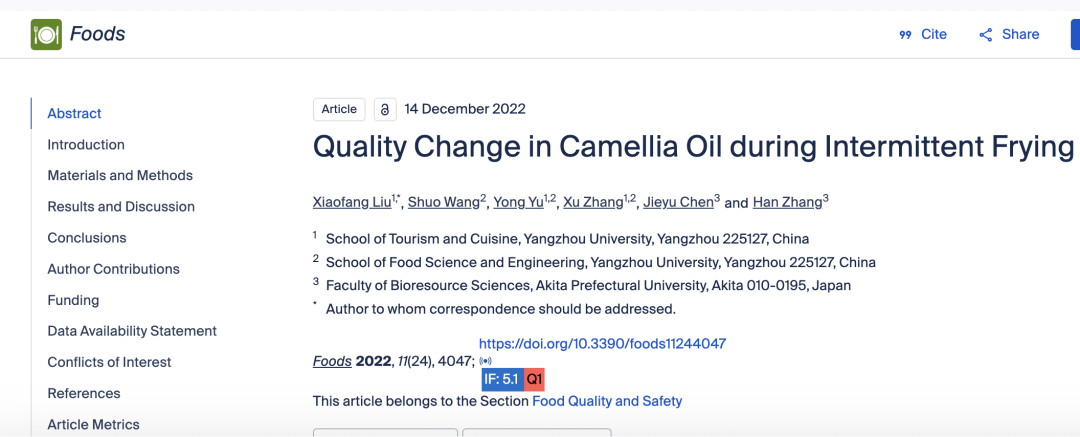The width and height of the screenshot is (1080, 437).
Task: Click the Foods journal logo icon
Action: point(46,34)
